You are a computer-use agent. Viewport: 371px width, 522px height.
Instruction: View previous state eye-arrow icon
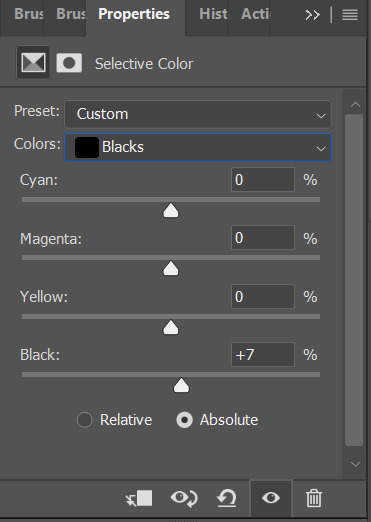[184, 499]
